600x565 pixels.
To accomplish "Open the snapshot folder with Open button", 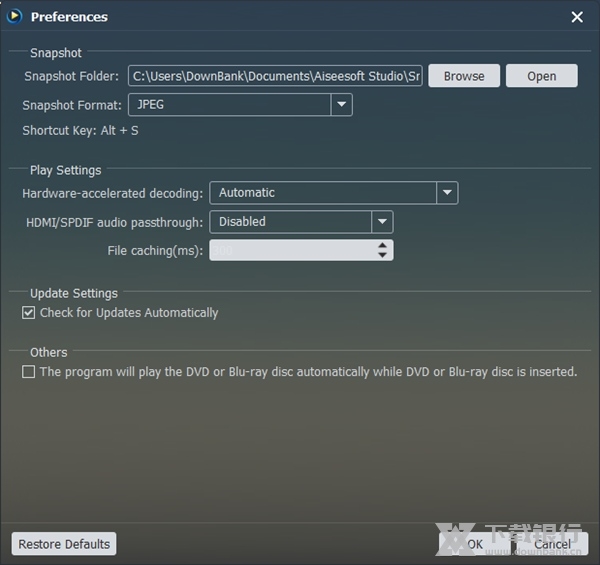I will point(541,76).
